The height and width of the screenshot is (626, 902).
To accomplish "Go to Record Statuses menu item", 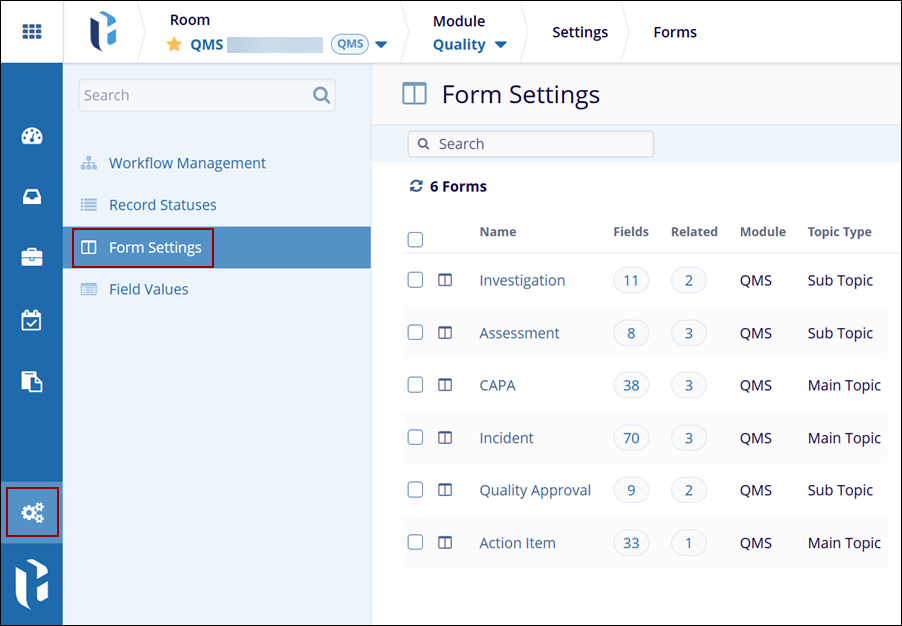I will [162, 205].
